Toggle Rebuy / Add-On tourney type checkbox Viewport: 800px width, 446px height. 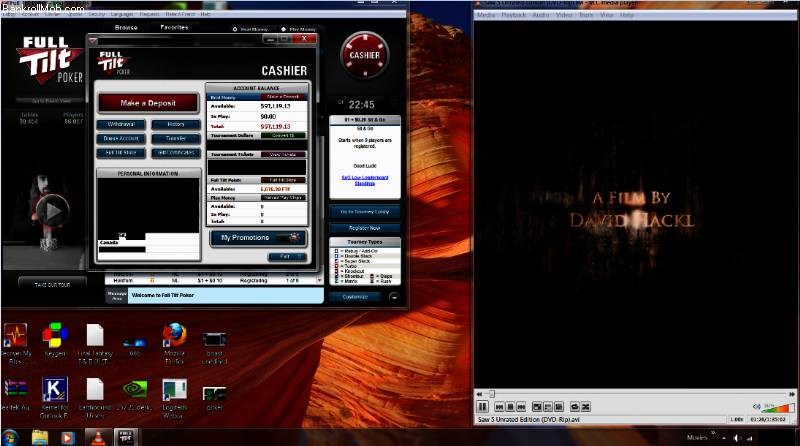[336, 251]
